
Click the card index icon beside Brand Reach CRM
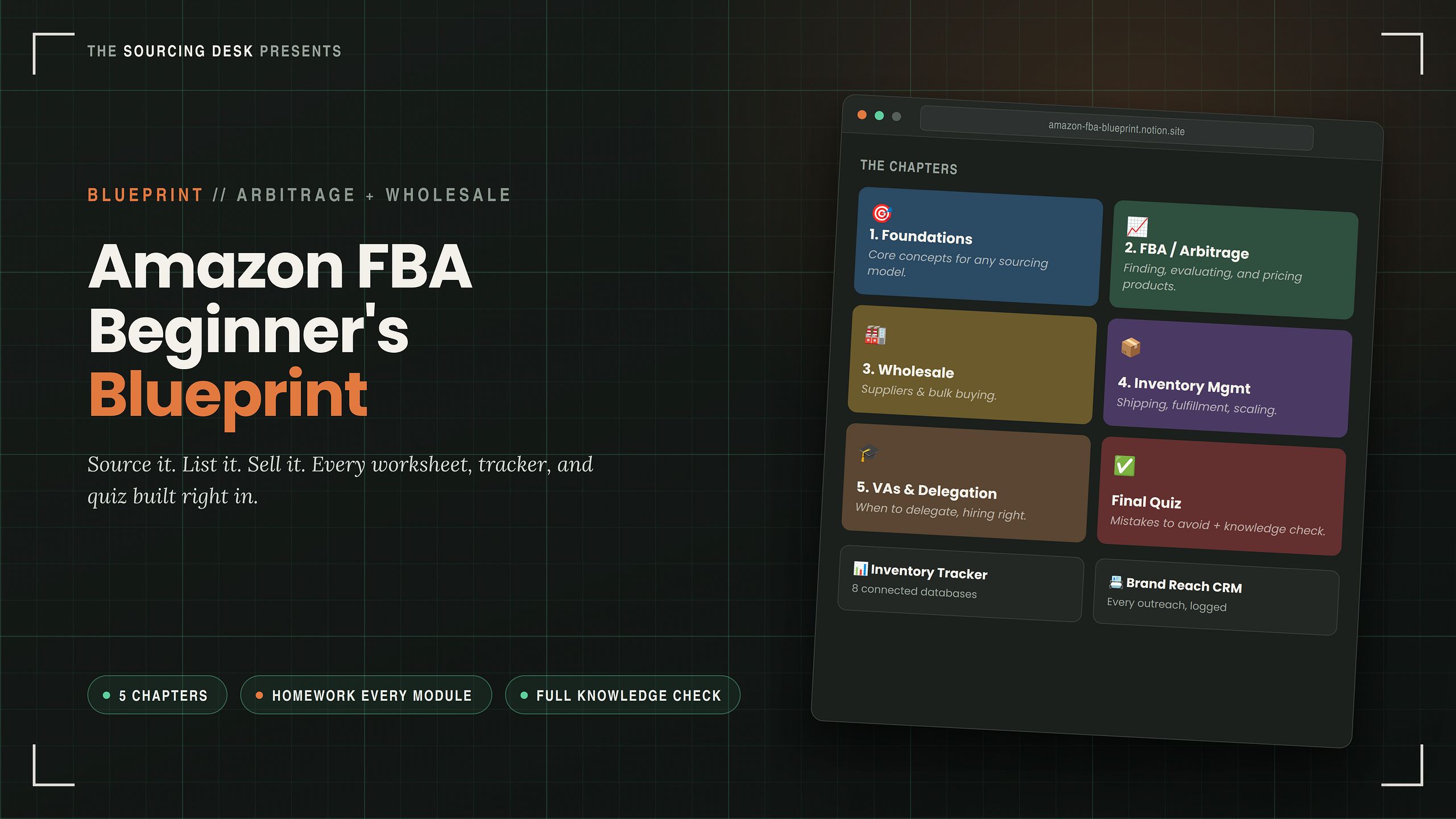click(1116, 582)
